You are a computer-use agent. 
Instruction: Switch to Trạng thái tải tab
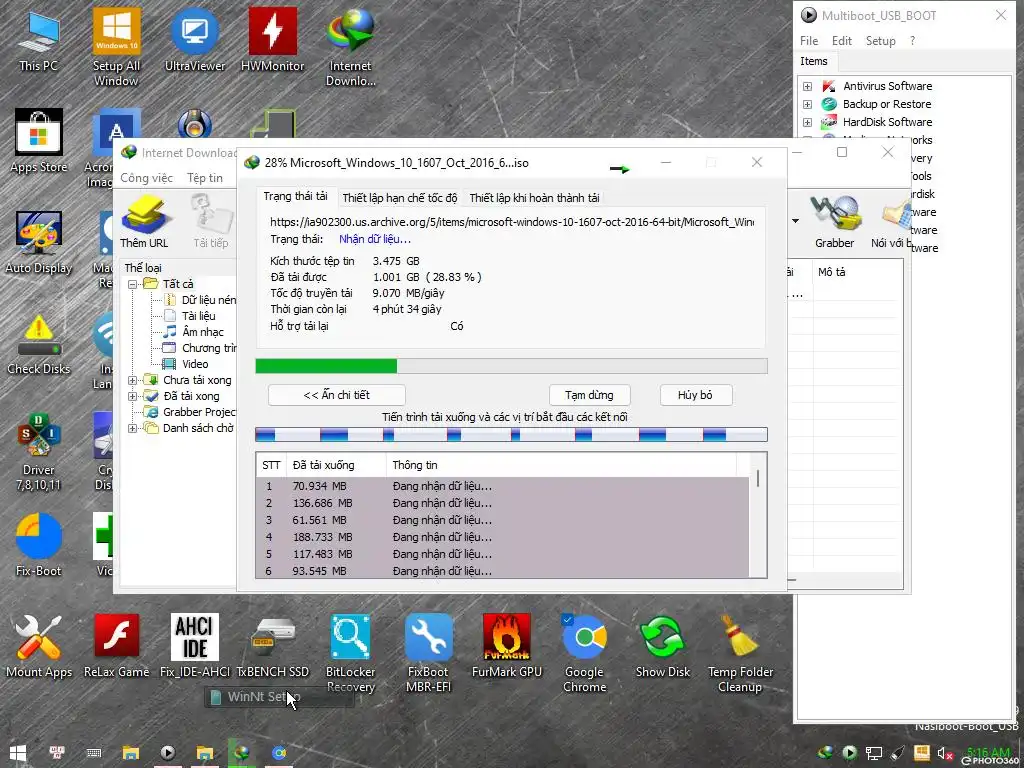(296, 197)
